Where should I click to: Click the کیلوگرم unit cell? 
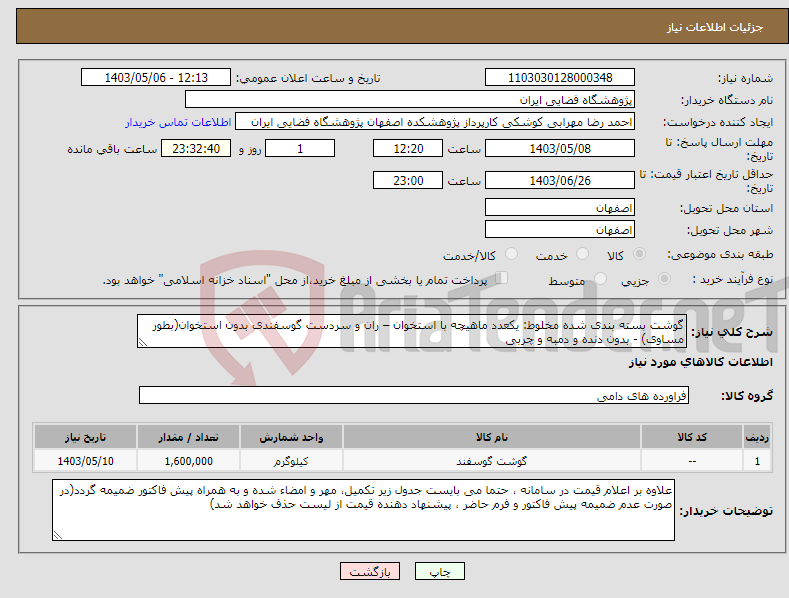[x=291, y=461]
